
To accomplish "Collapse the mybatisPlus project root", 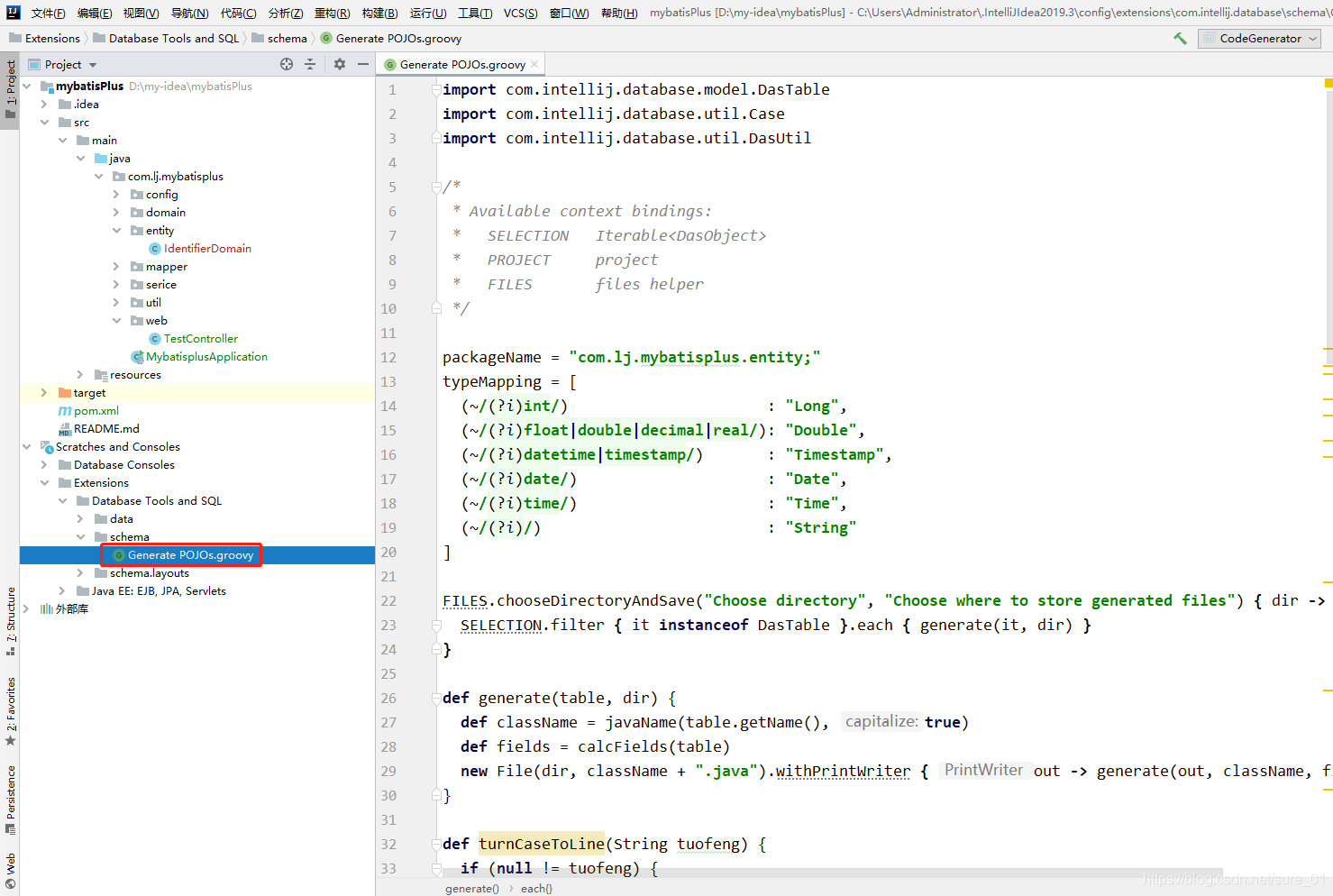I will (27, 87).
